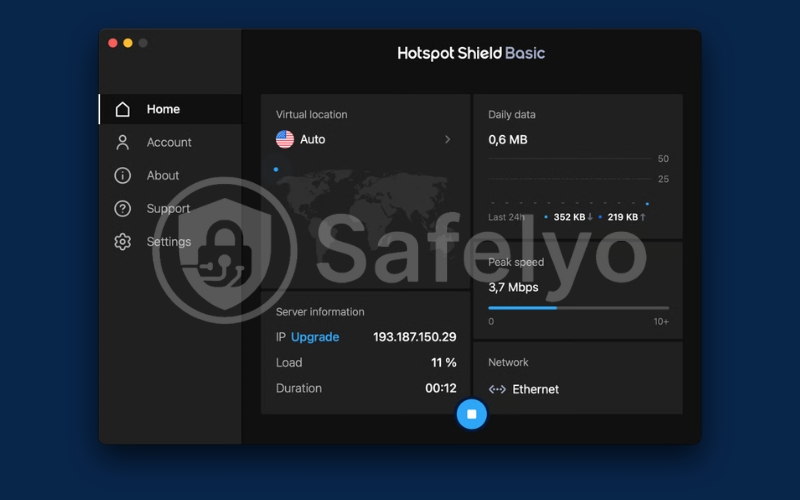Click the 0,6 MB daily data value
Screen dimensions: 800x500
[508, 140]
